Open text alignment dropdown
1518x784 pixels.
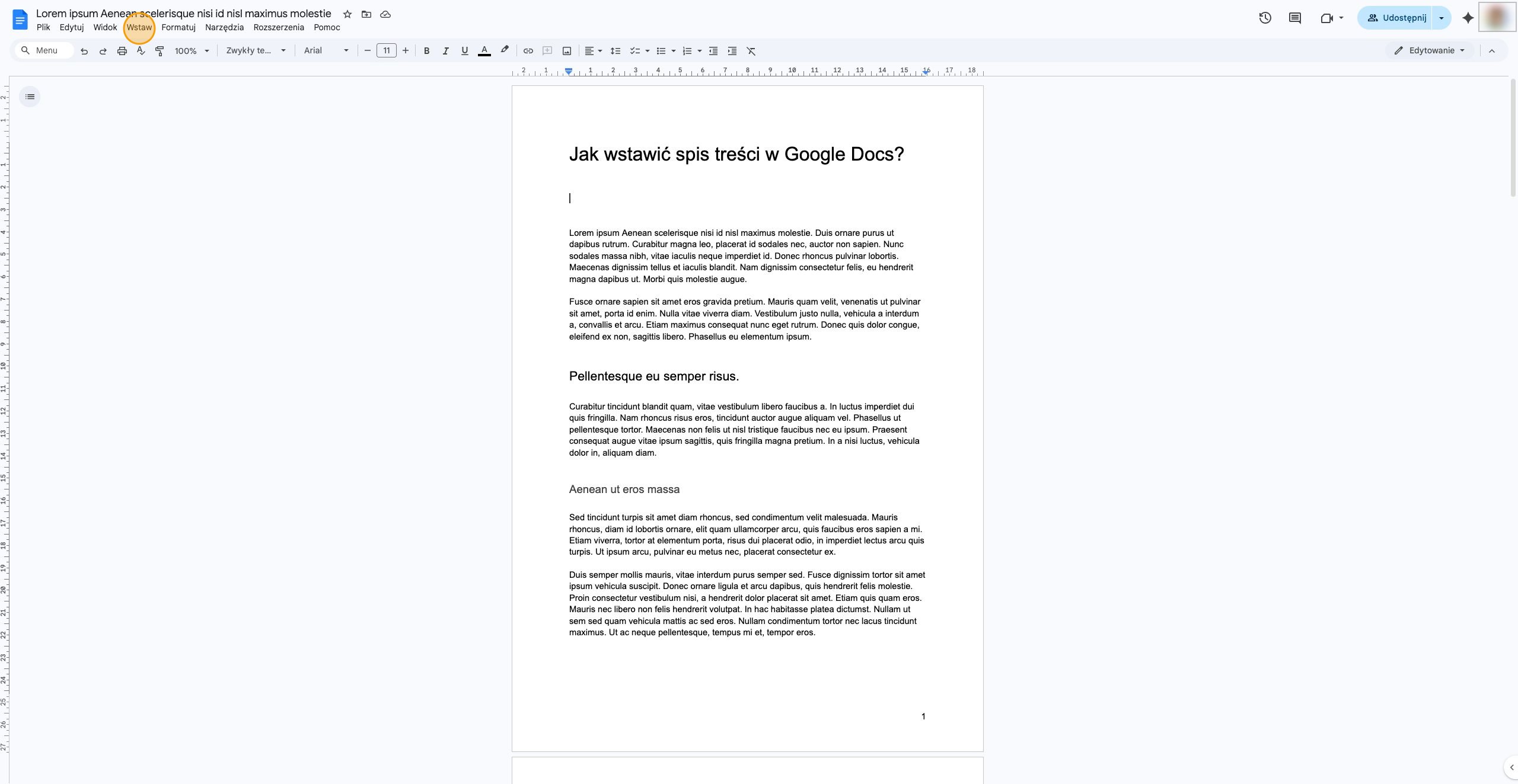593,51
